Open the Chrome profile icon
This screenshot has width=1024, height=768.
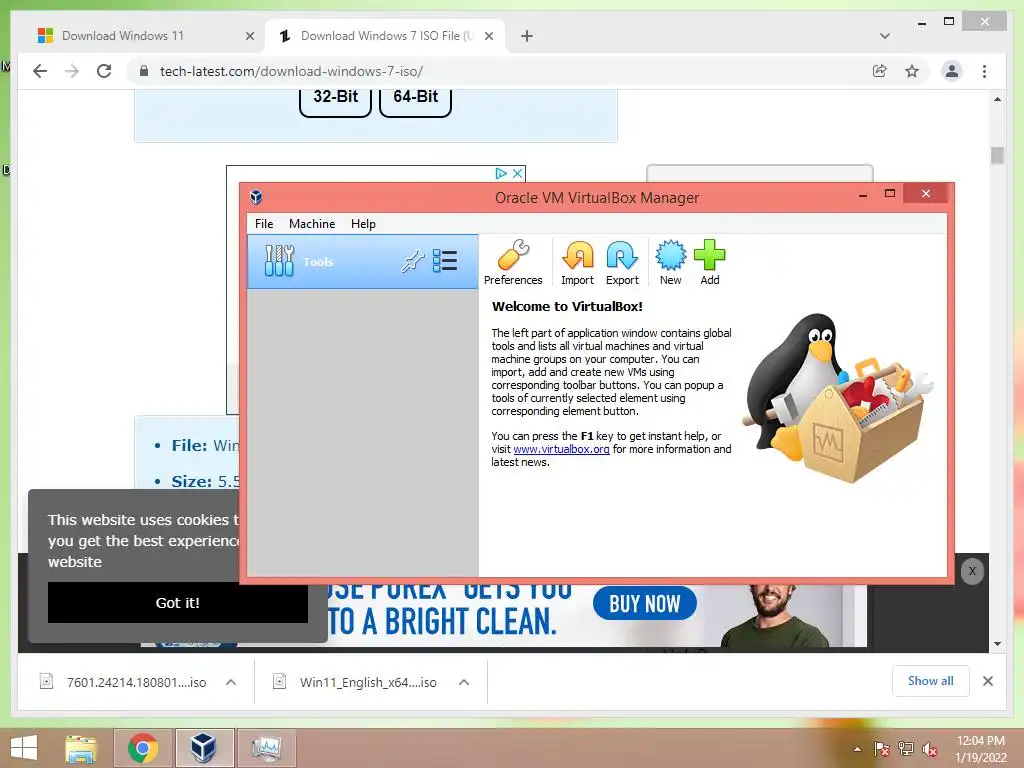pos(952,71)
